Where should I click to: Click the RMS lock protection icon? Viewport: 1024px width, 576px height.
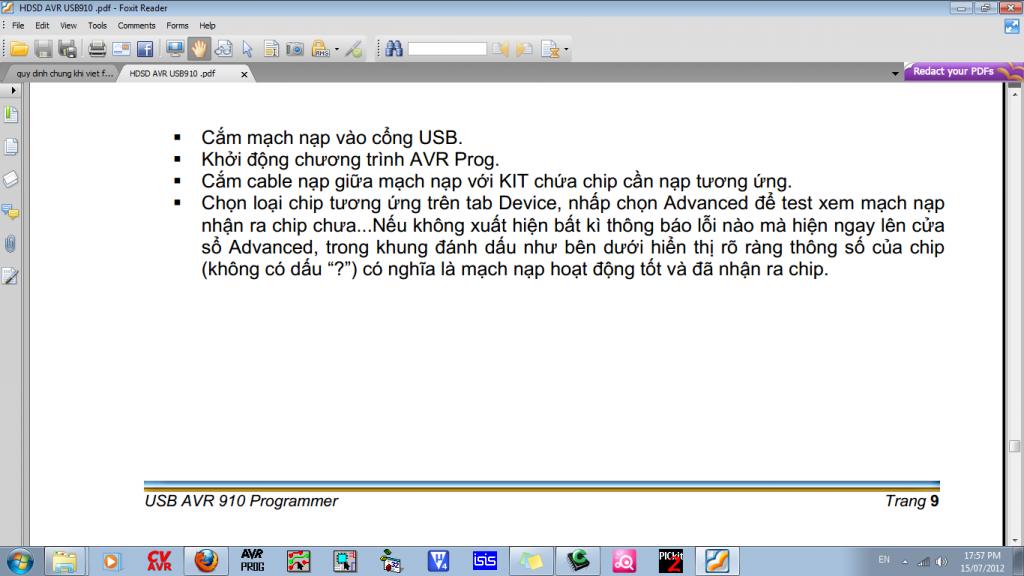pos(320,49)
